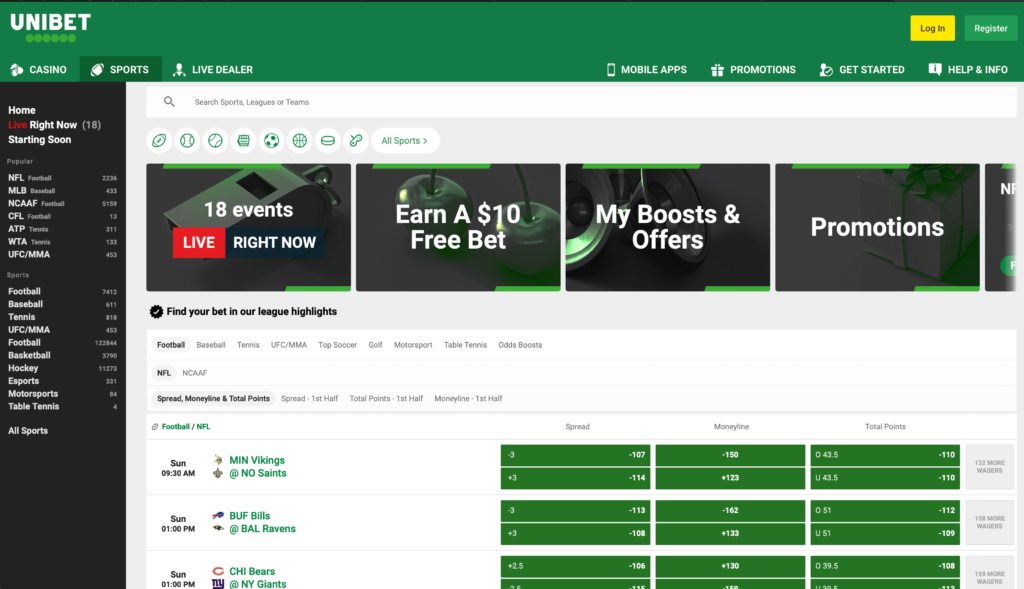Open the Sports tab

[120, 69]
